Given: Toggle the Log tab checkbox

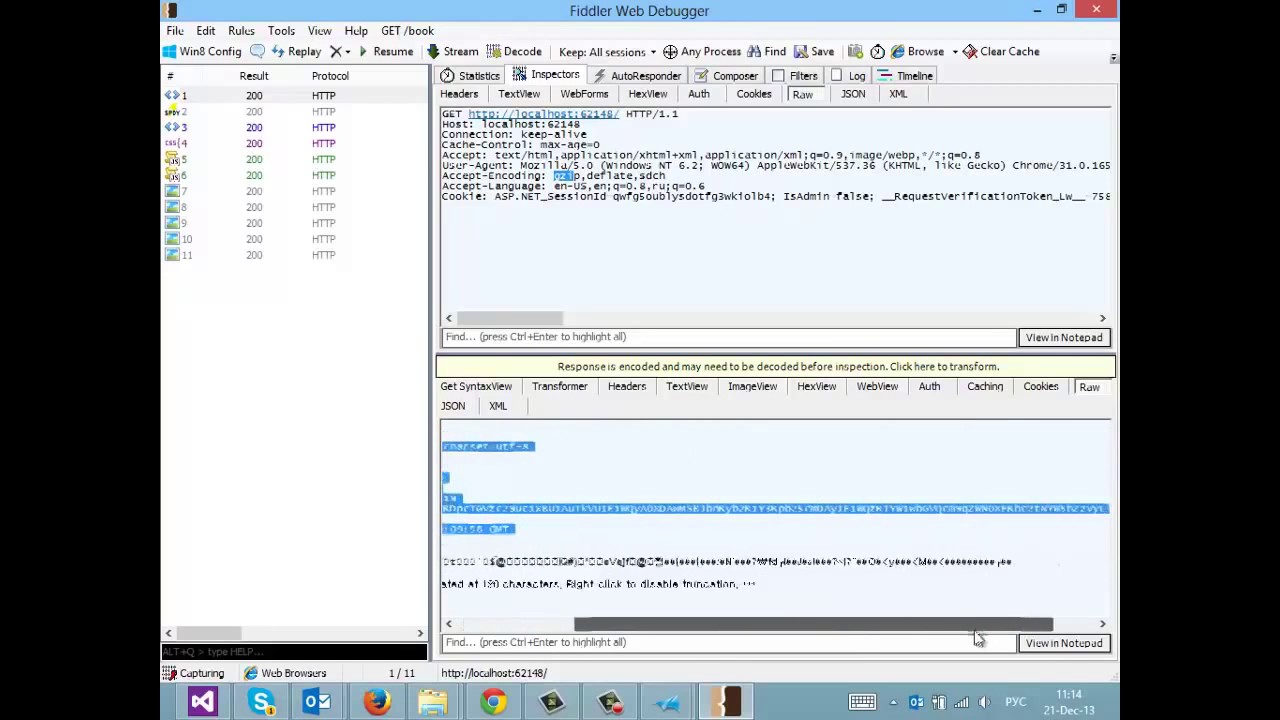Looking at the screenshot, I should click(837, 76).
